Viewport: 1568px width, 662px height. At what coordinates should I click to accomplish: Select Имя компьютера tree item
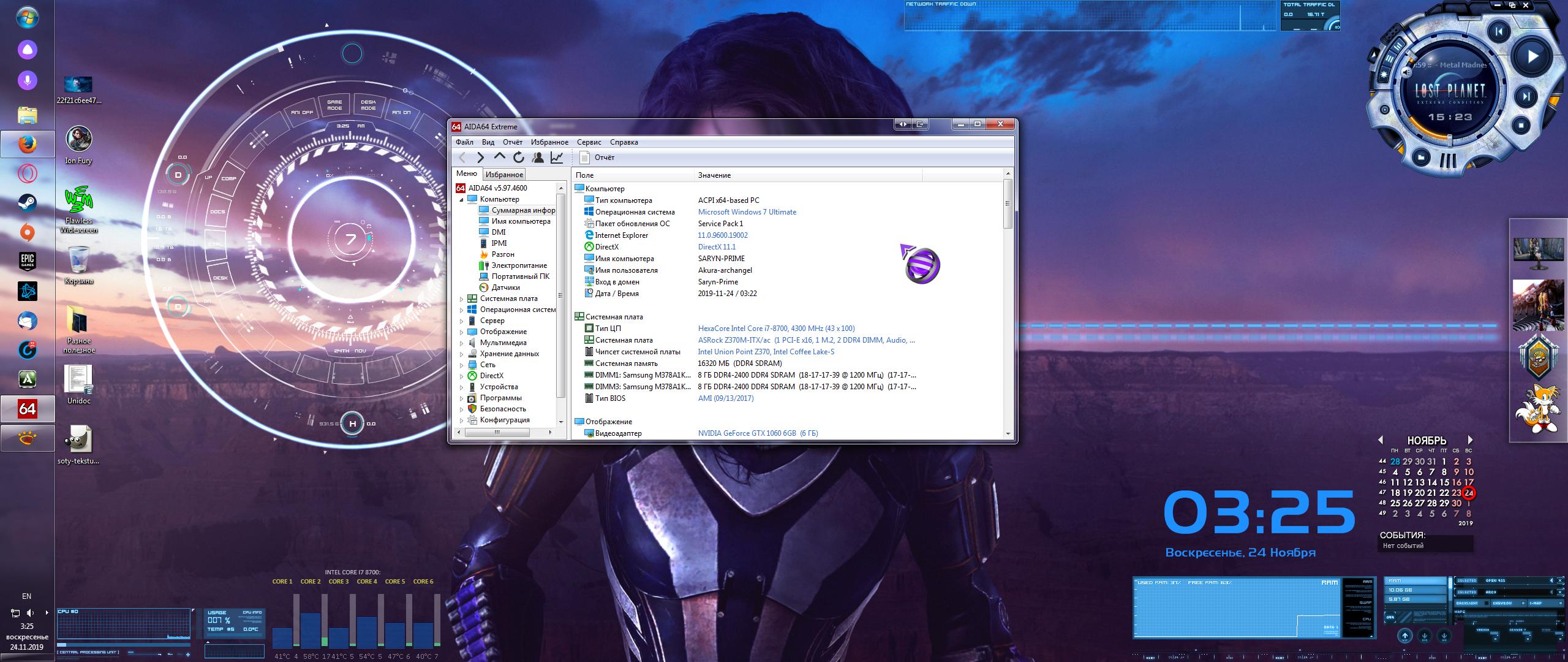click(x=514, y=221)
